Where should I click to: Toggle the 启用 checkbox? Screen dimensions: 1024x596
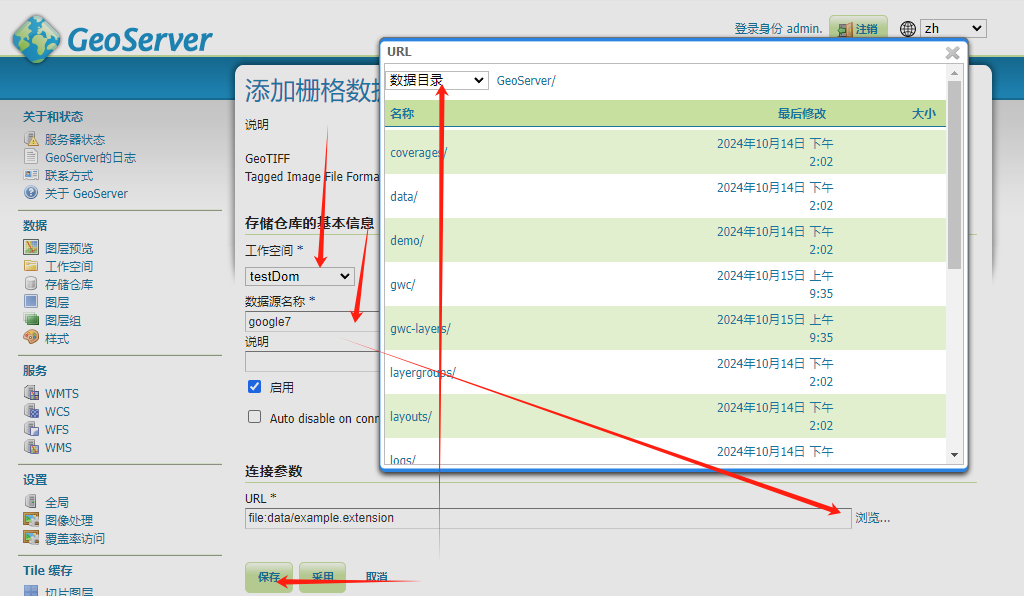coord(255,386)
